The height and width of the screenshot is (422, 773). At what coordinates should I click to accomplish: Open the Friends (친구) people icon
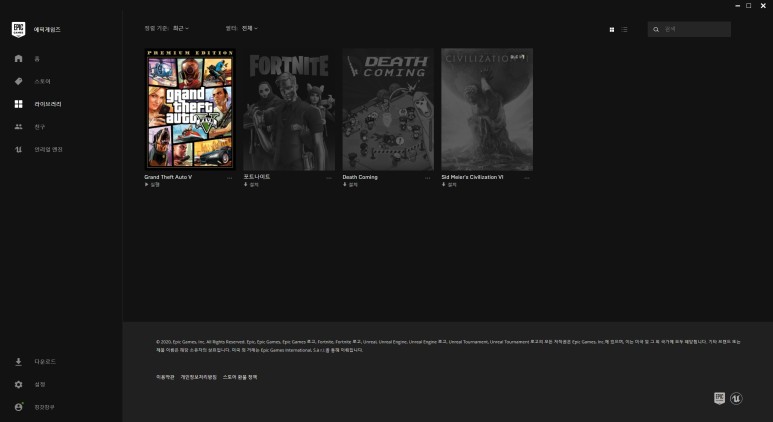pos(18,127)
